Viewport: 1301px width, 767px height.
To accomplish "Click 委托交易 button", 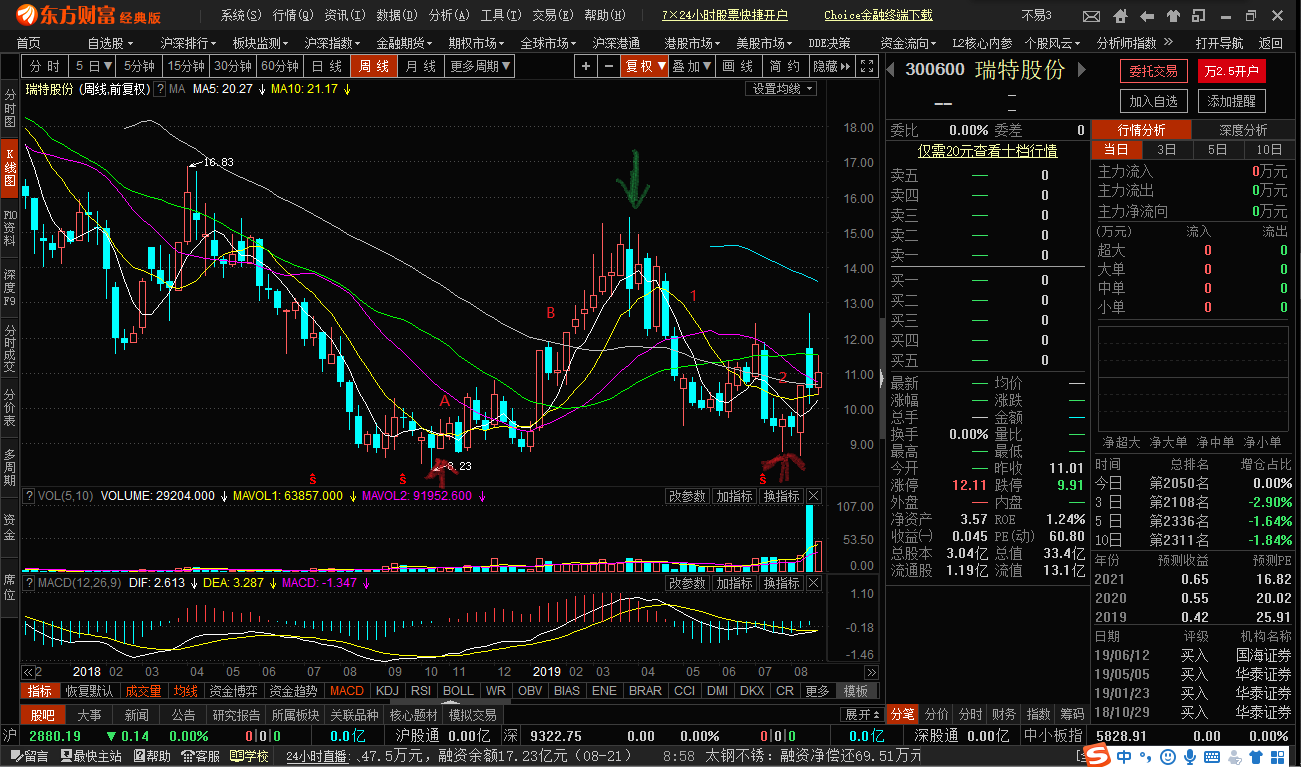I will pyautogui.click(x=1153, y=71).
